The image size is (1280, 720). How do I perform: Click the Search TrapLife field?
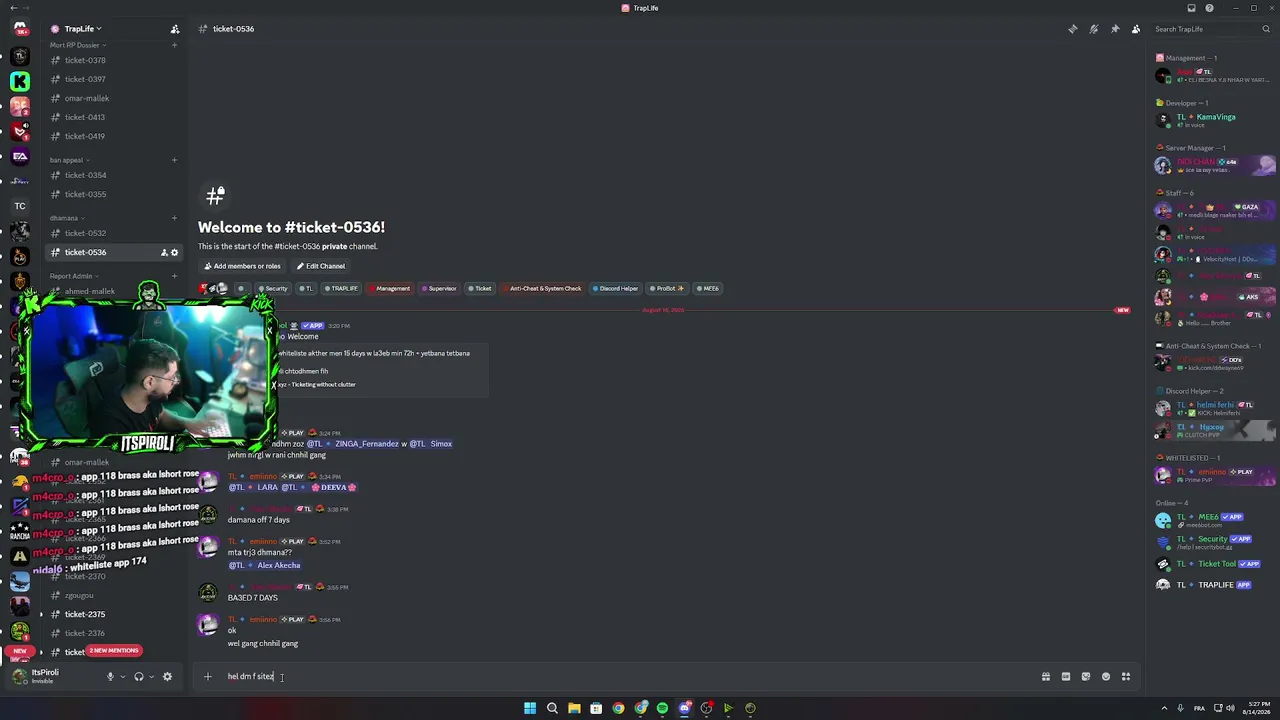point(1210,29)
